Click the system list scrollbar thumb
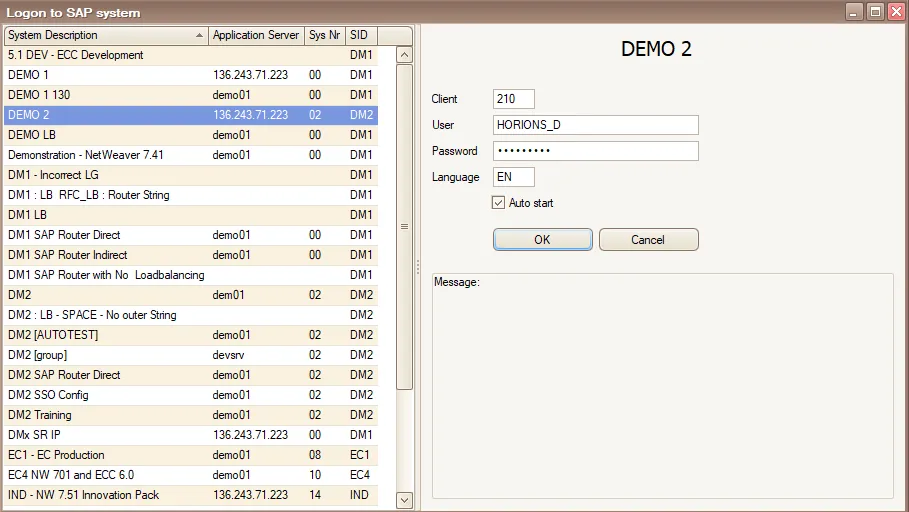The image size is (909, 512). 405,227
